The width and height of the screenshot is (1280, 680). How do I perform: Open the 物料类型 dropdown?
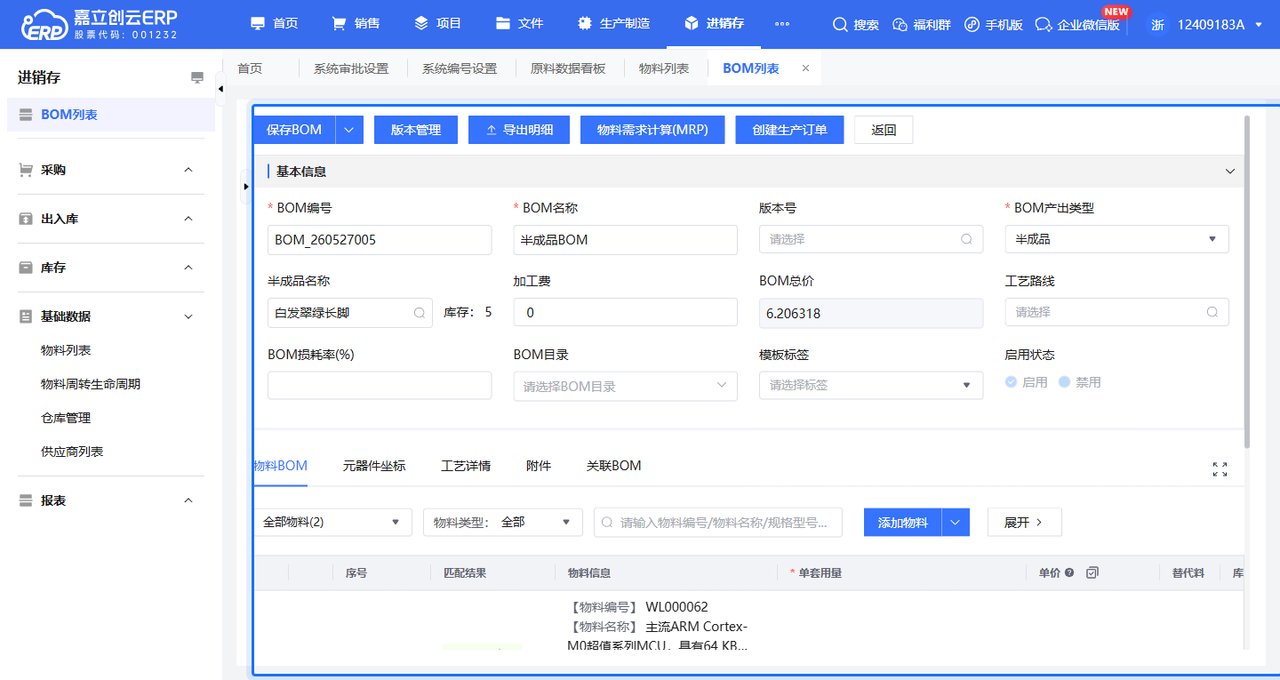click(503, 522)
